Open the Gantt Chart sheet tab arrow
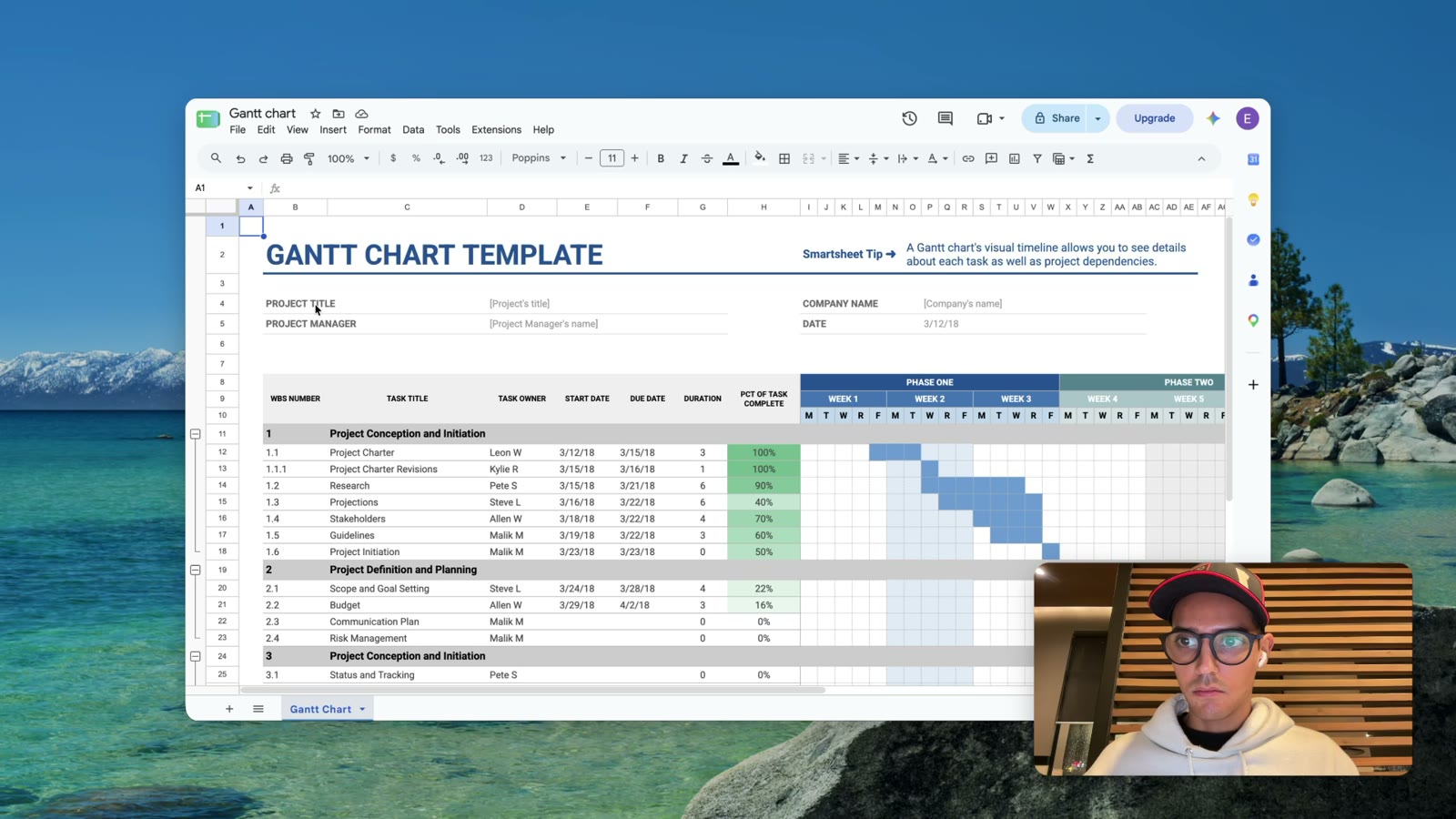Image resolution: width=1456 pixels, height=819 pixels. pos(362,709)
